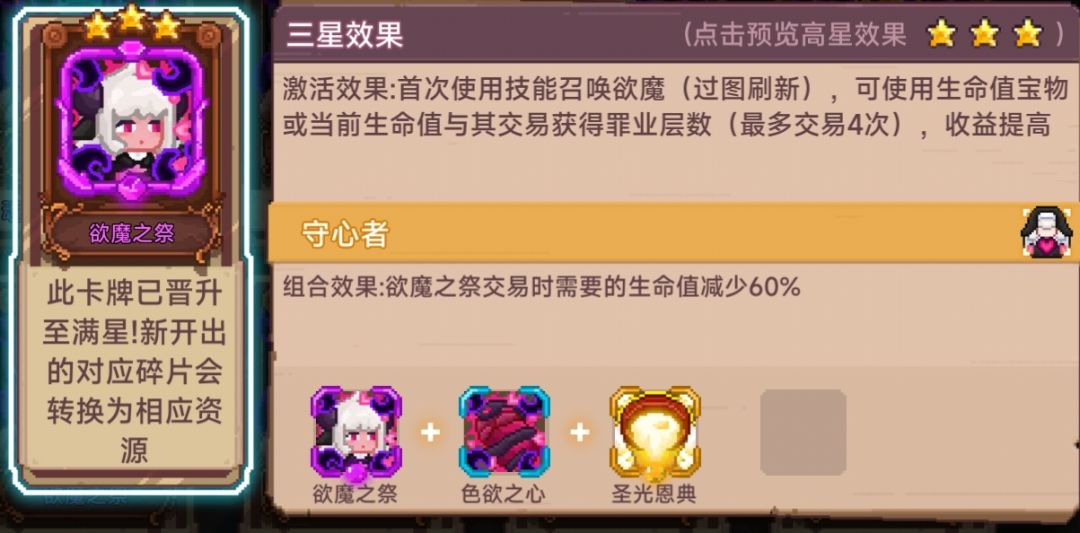Click the 欲魔之祭 nameplate on card
Viewport: 1080px width, 533px height.
click(x=132, y=233)
